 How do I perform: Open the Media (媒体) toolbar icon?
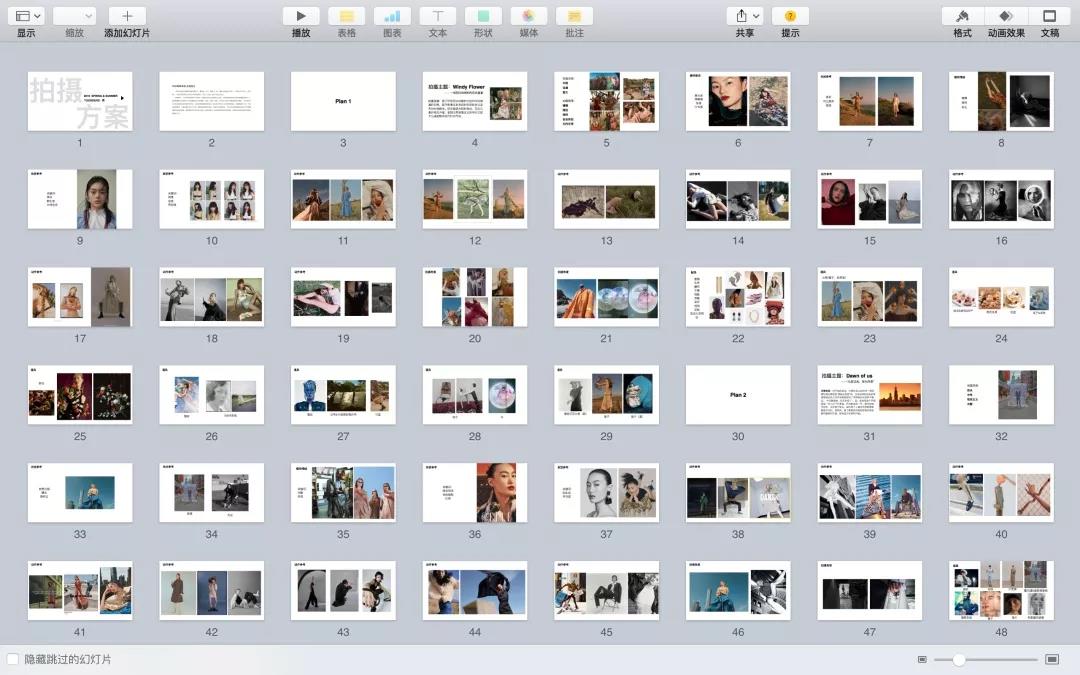[x=529, y=16]
